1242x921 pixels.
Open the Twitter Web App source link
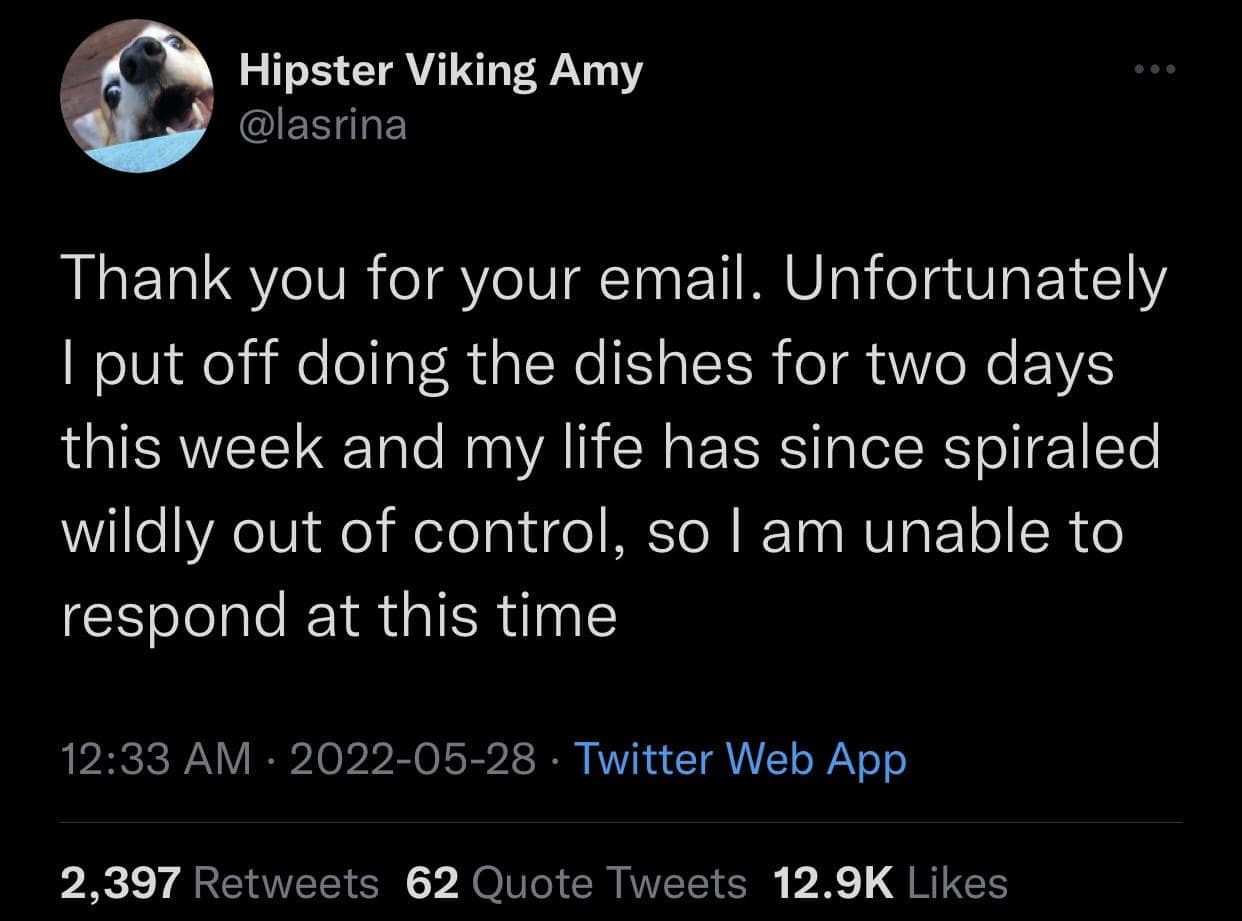coord(740,759)
